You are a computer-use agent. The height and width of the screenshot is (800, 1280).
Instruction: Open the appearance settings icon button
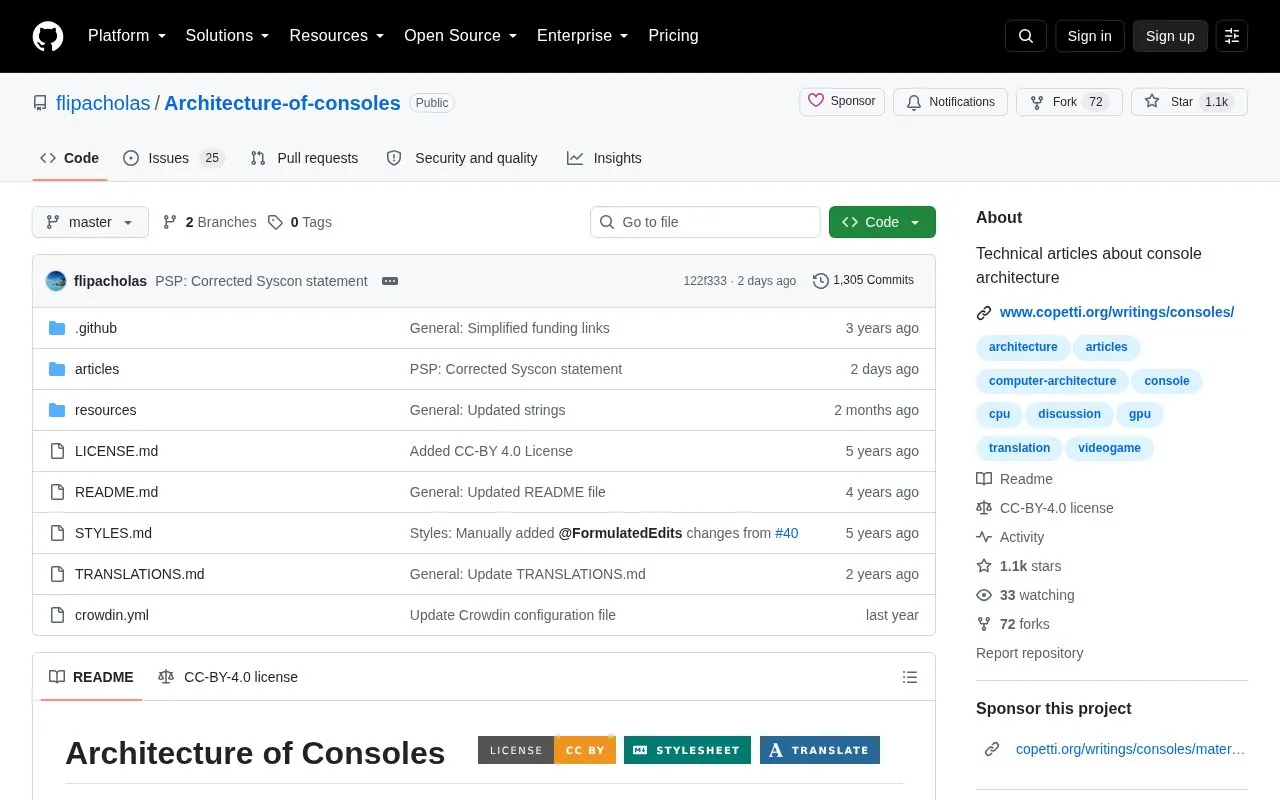(x=1232, y=36)
